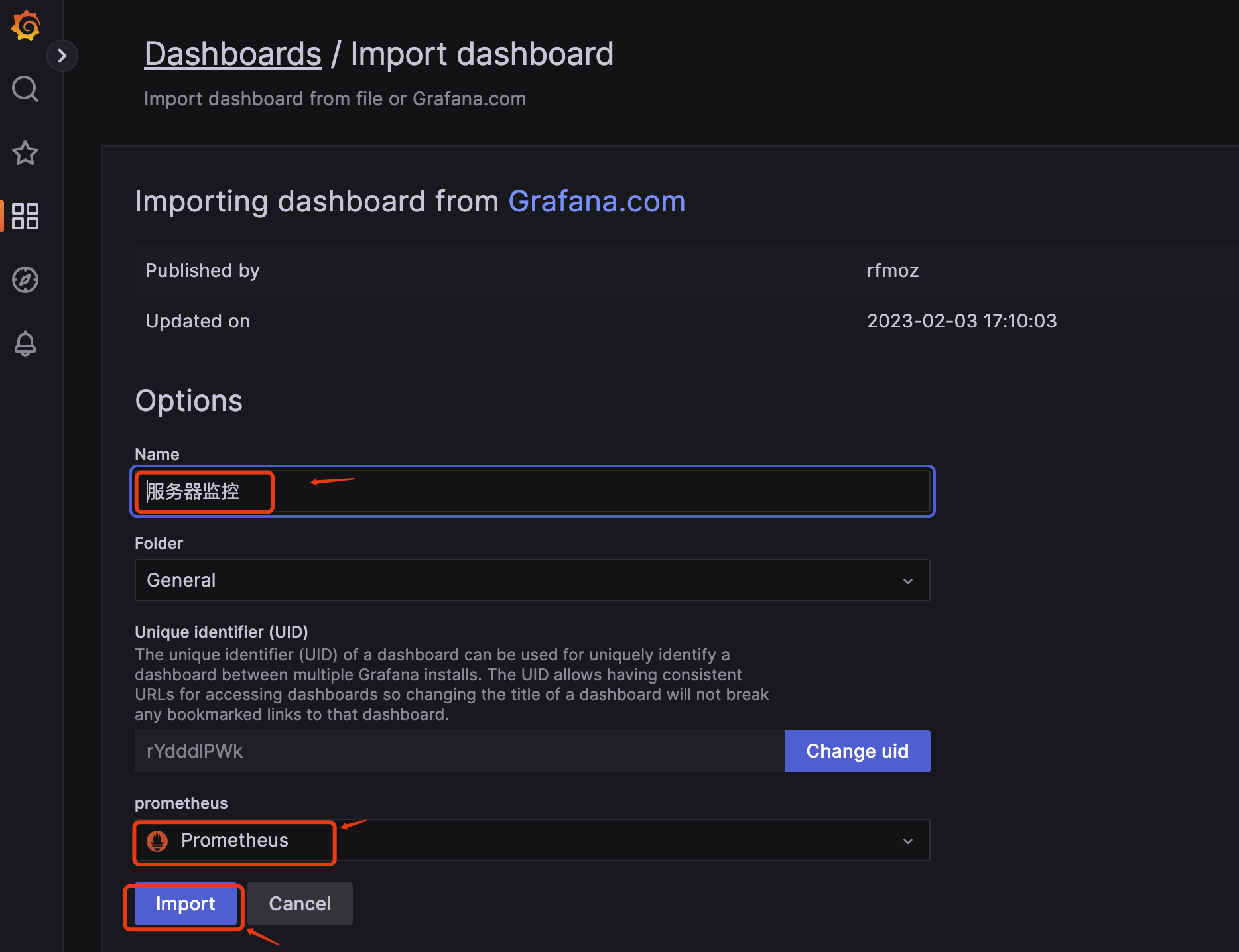Click the Unique identifier (UID) label
Viewport: 1239px width, 952px height.
(222, 632)
